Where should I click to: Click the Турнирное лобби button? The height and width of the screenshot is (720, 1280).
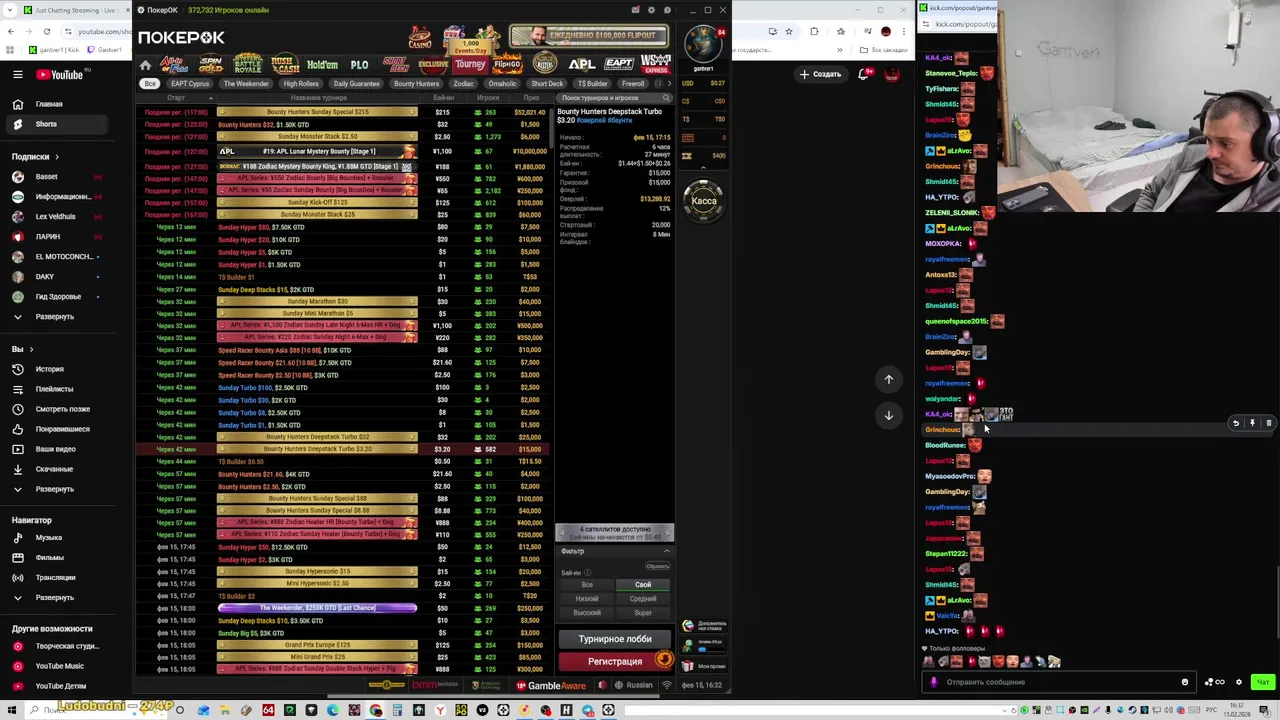tap(615, 639)
